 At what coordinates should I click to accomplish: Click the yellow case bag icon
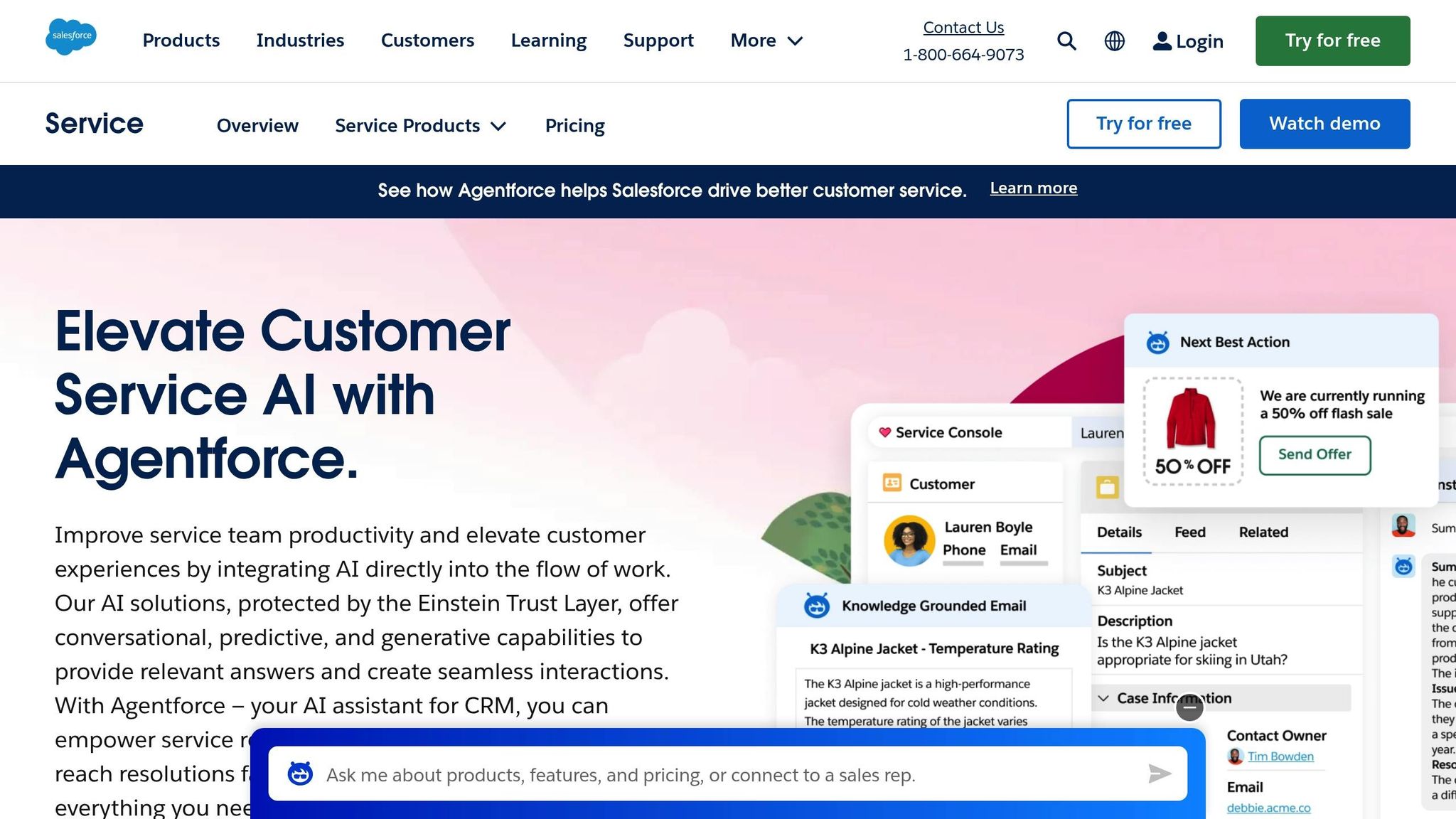[1107, 488]
